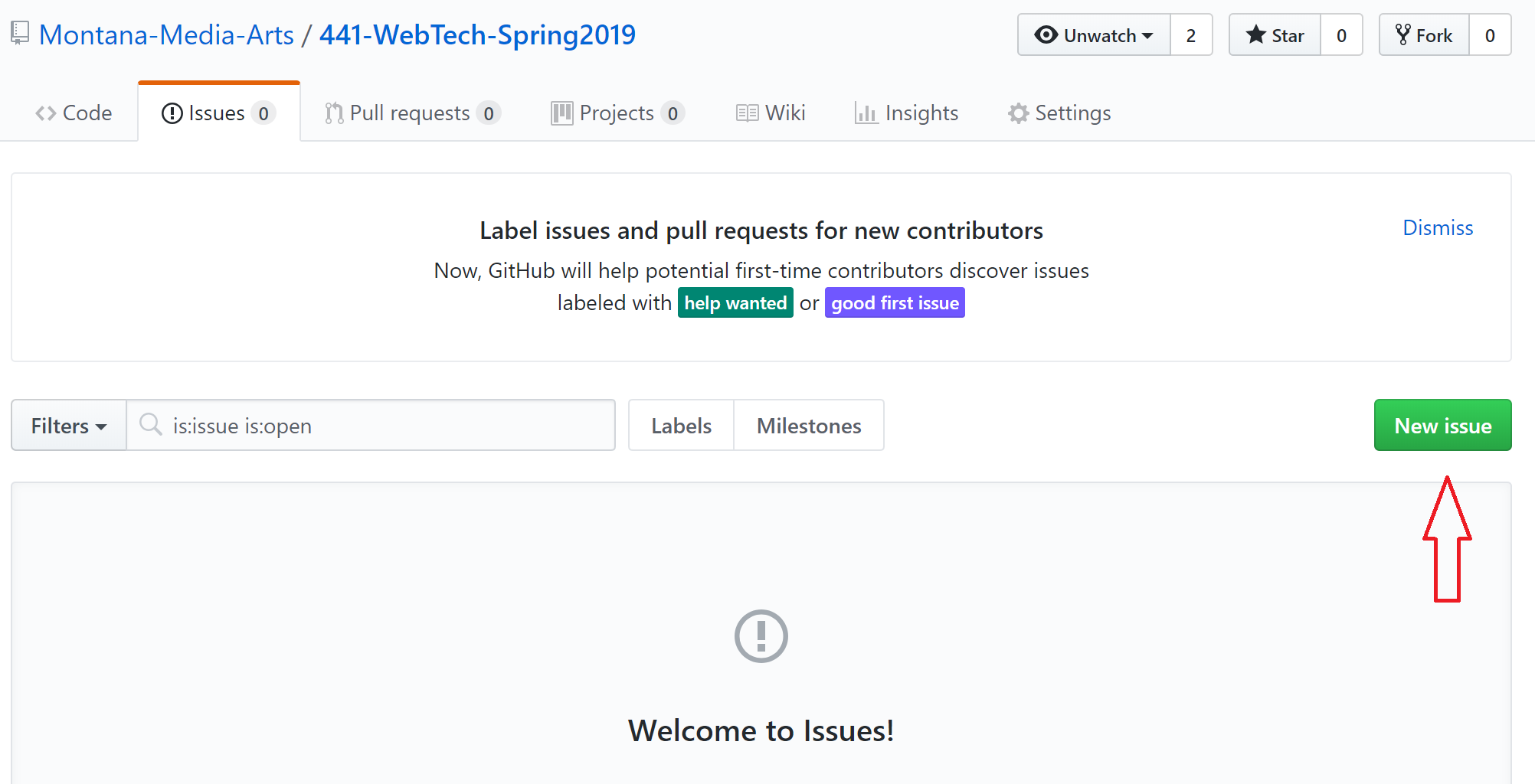Open the Settings tab
The image size is (1535, 784).
click(x=1060, y=113)
